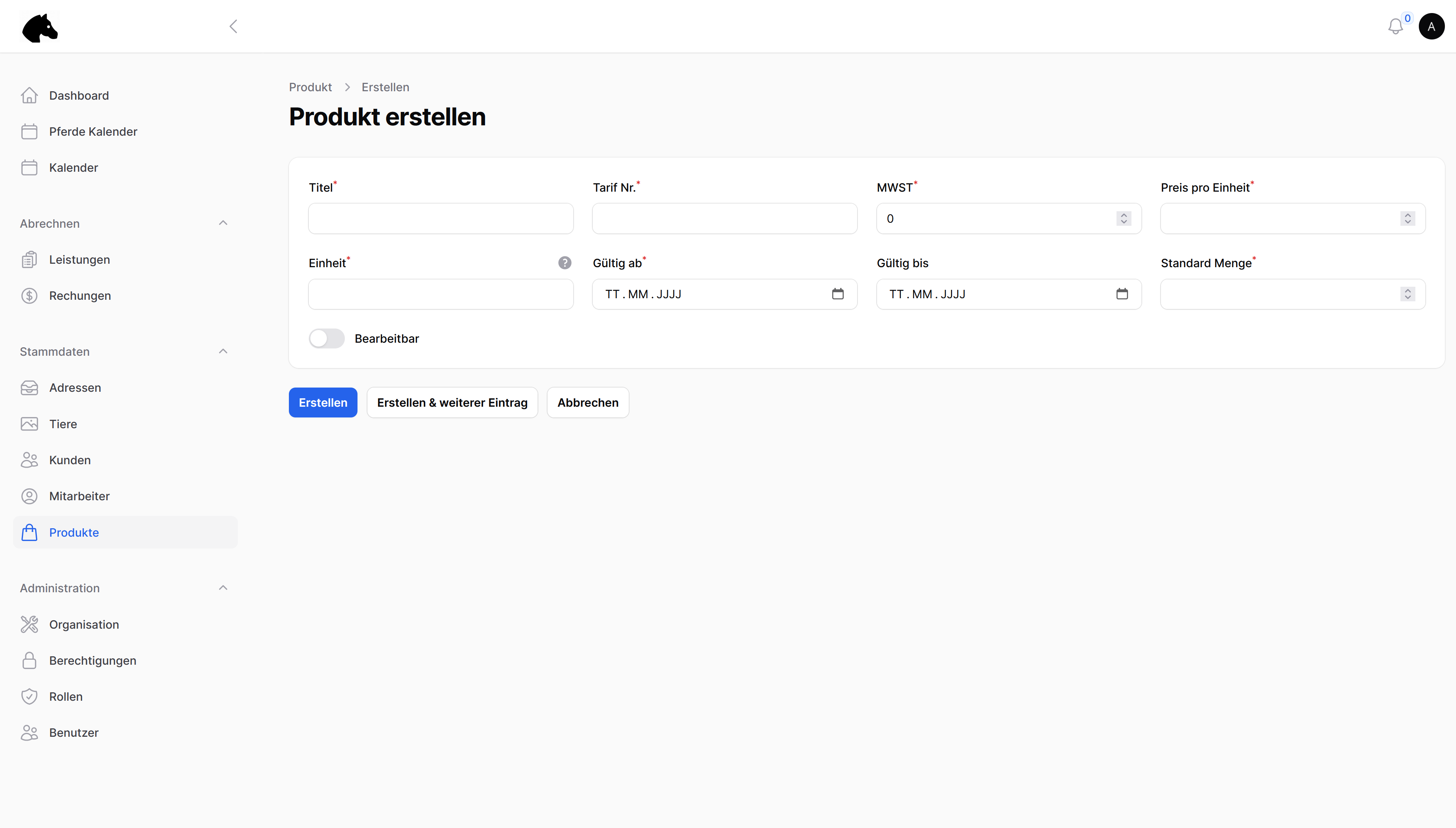
Task: Collapse the Abrechnen section
Action: click(223, 223)
